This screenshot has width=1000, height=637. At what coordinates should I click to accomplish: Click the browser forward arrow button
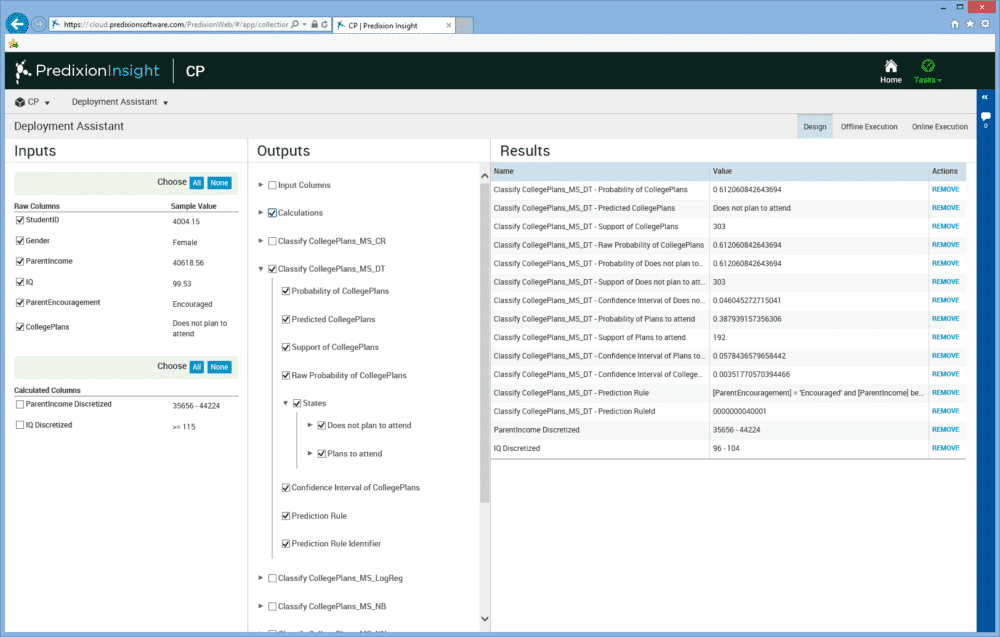[39, 24]
